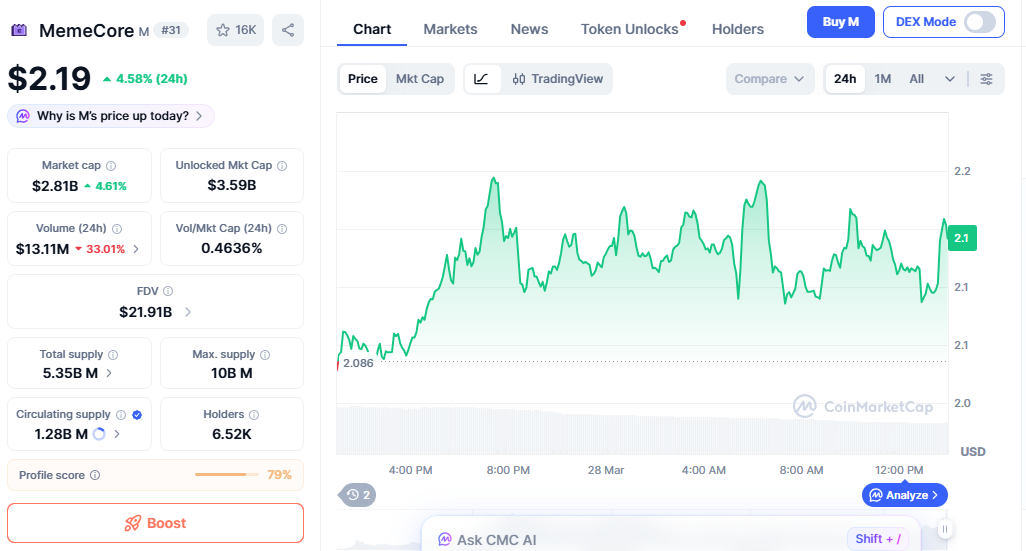Select 1M time range
Image resolution: width=1026 pixels, height=551 pixels.
(x=883, y=79)
